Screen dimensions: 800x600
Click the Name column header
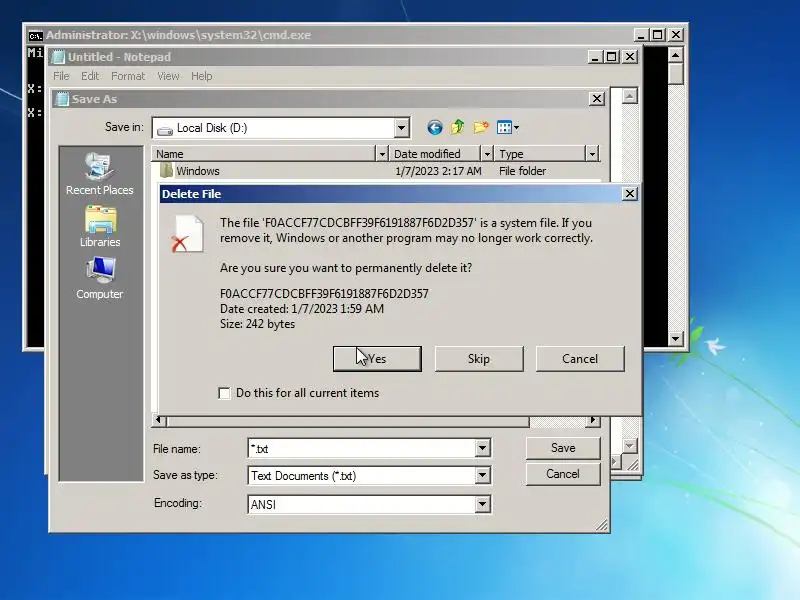(264, 154)
